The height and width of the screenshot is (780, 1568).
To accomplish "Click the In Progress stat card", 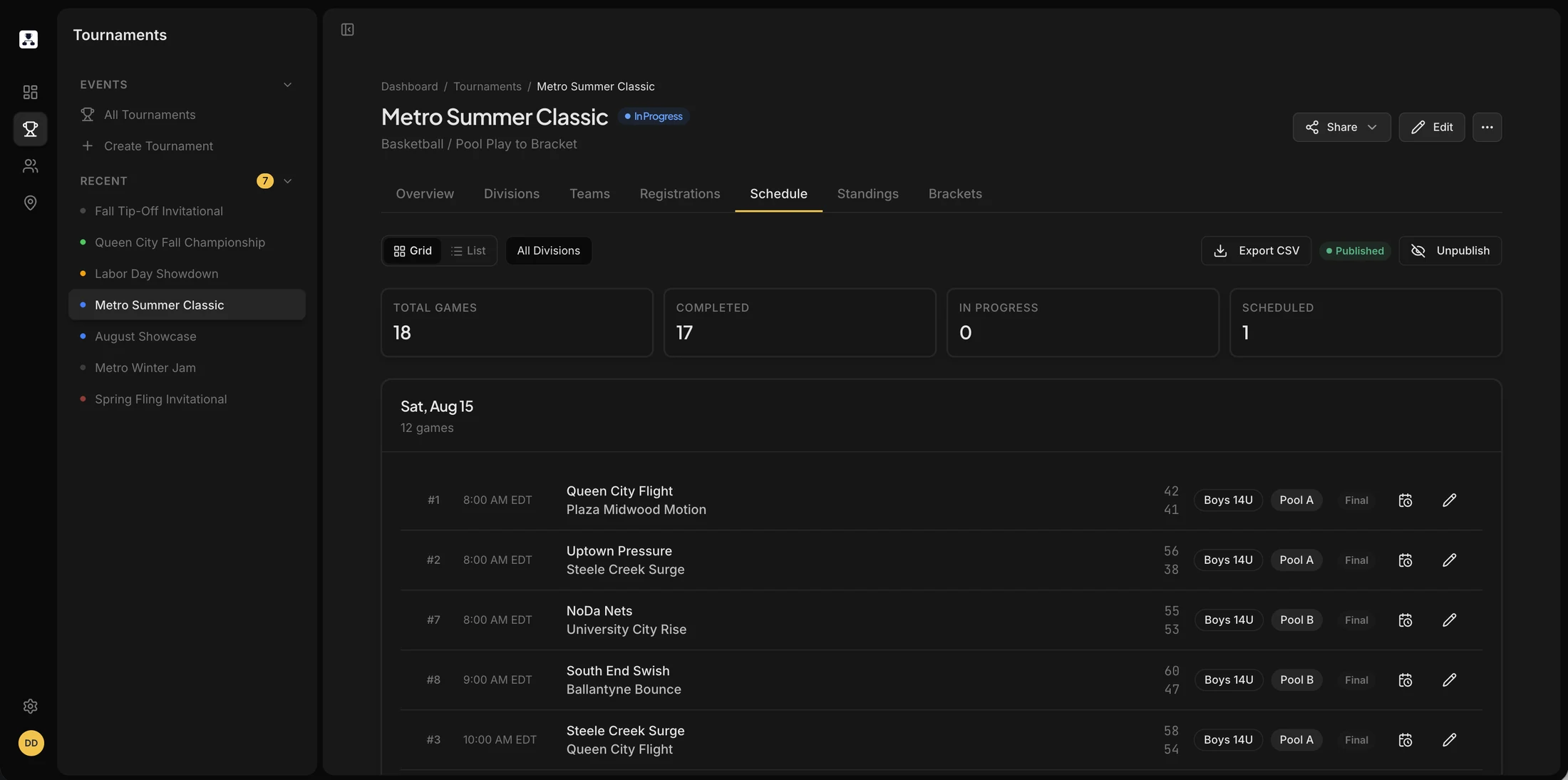I will (x=1083, y=322).
